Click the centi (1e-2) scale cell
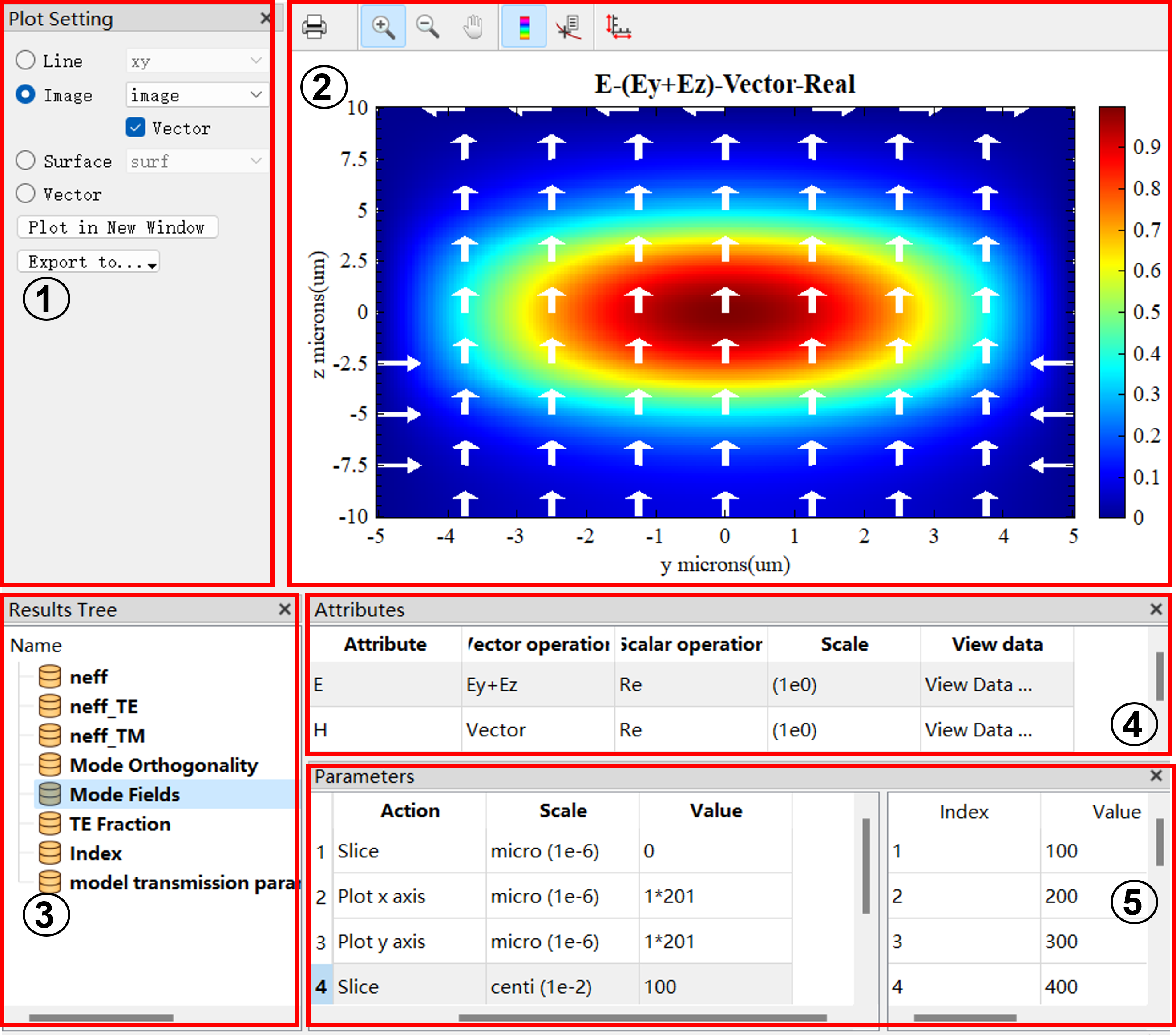This screenshot has width=1176, height=1035. [563, 986]
